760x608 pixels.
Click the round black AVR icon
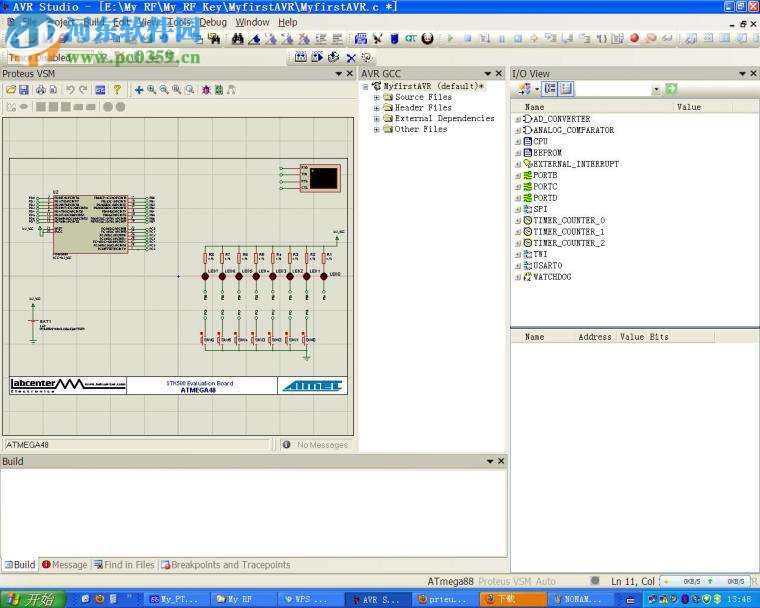[x=427, y=38]
